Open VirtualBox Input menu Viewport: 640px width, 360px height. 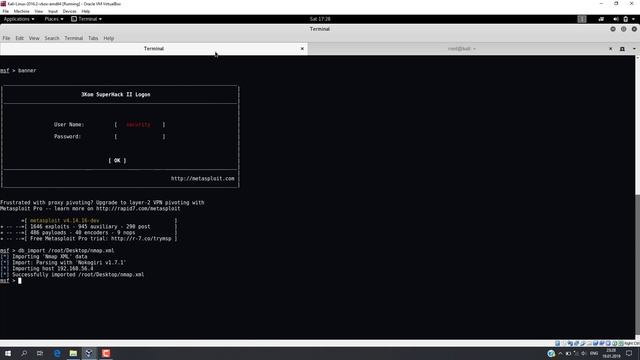[53, 11]
